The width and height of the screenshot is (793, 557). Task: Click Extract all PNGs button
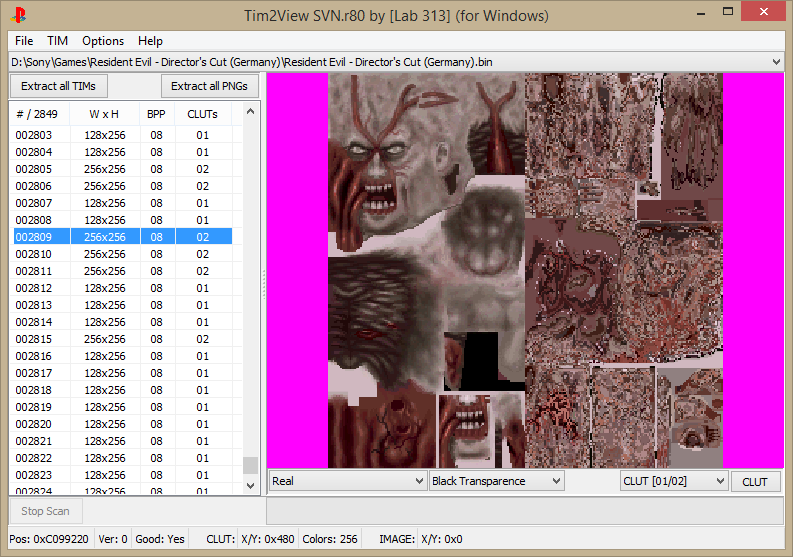(x=210, y=86)
